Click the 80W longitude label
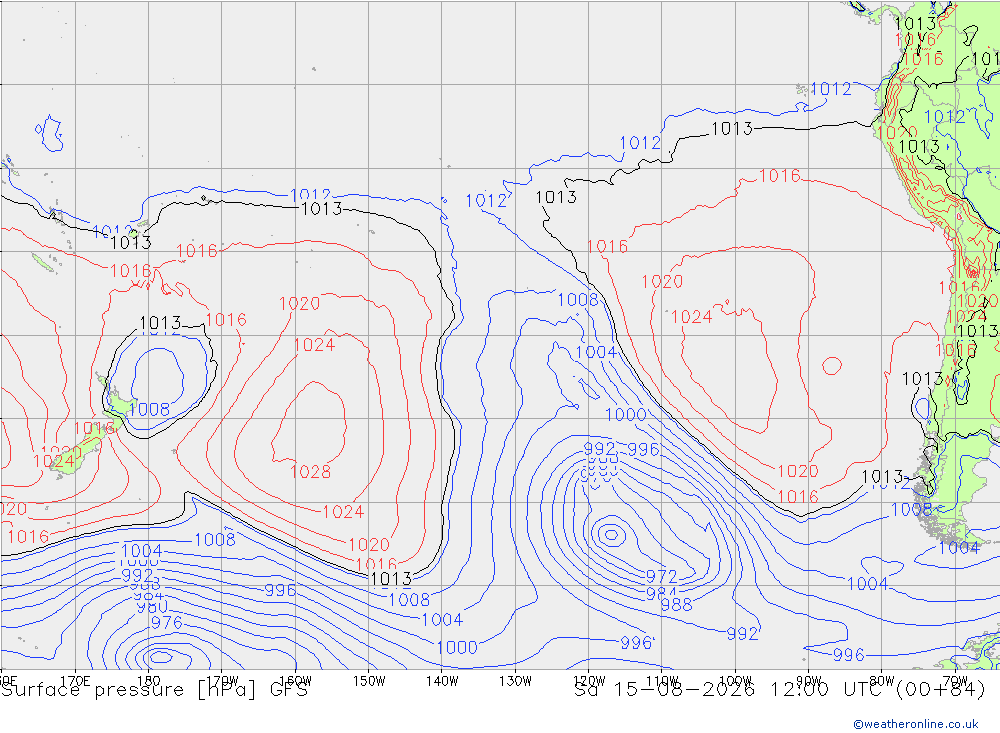The height and width of the screenshot is (733, 1000). point(882,681)
